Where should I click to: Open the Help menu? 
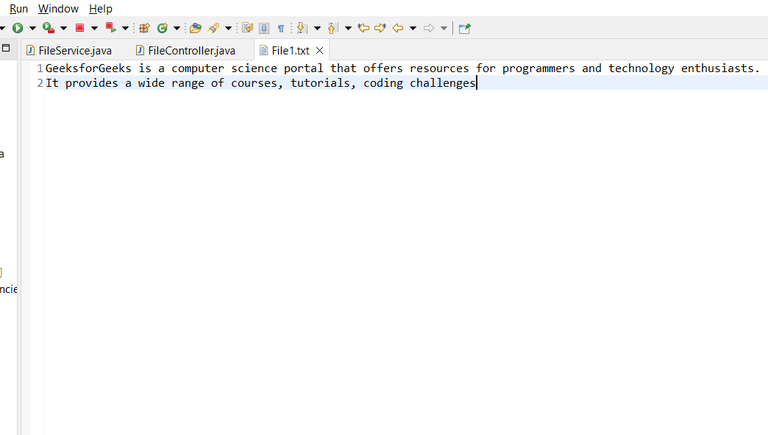100,9
